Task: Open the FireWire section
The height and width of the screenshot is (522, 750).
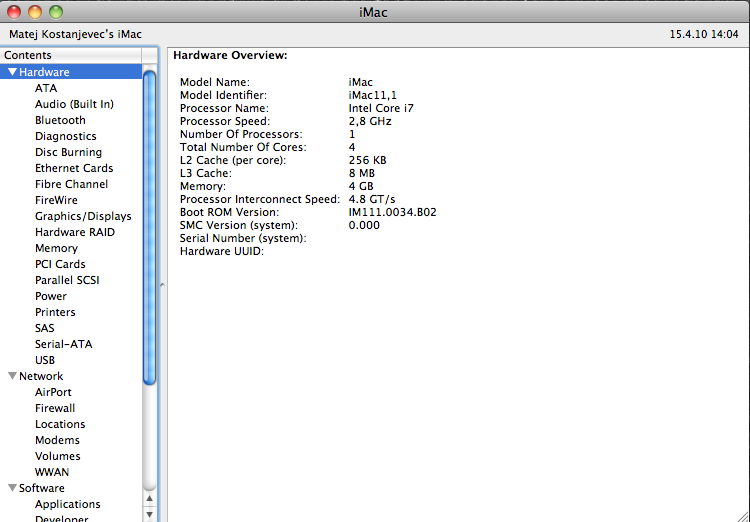Action: [x=56, y=200]
